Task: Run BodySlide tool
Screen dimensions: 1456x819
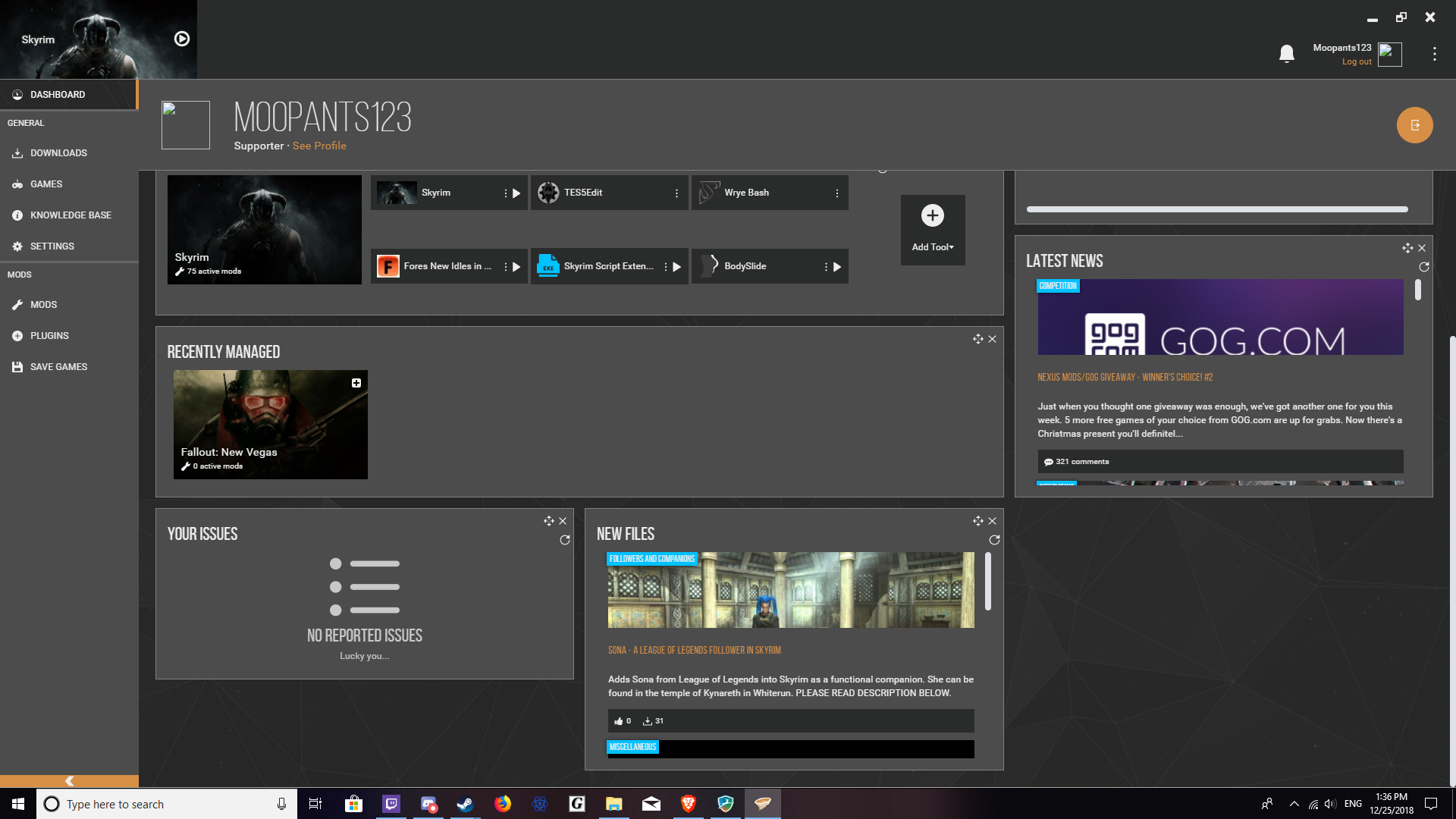Action: click(837, 267)
